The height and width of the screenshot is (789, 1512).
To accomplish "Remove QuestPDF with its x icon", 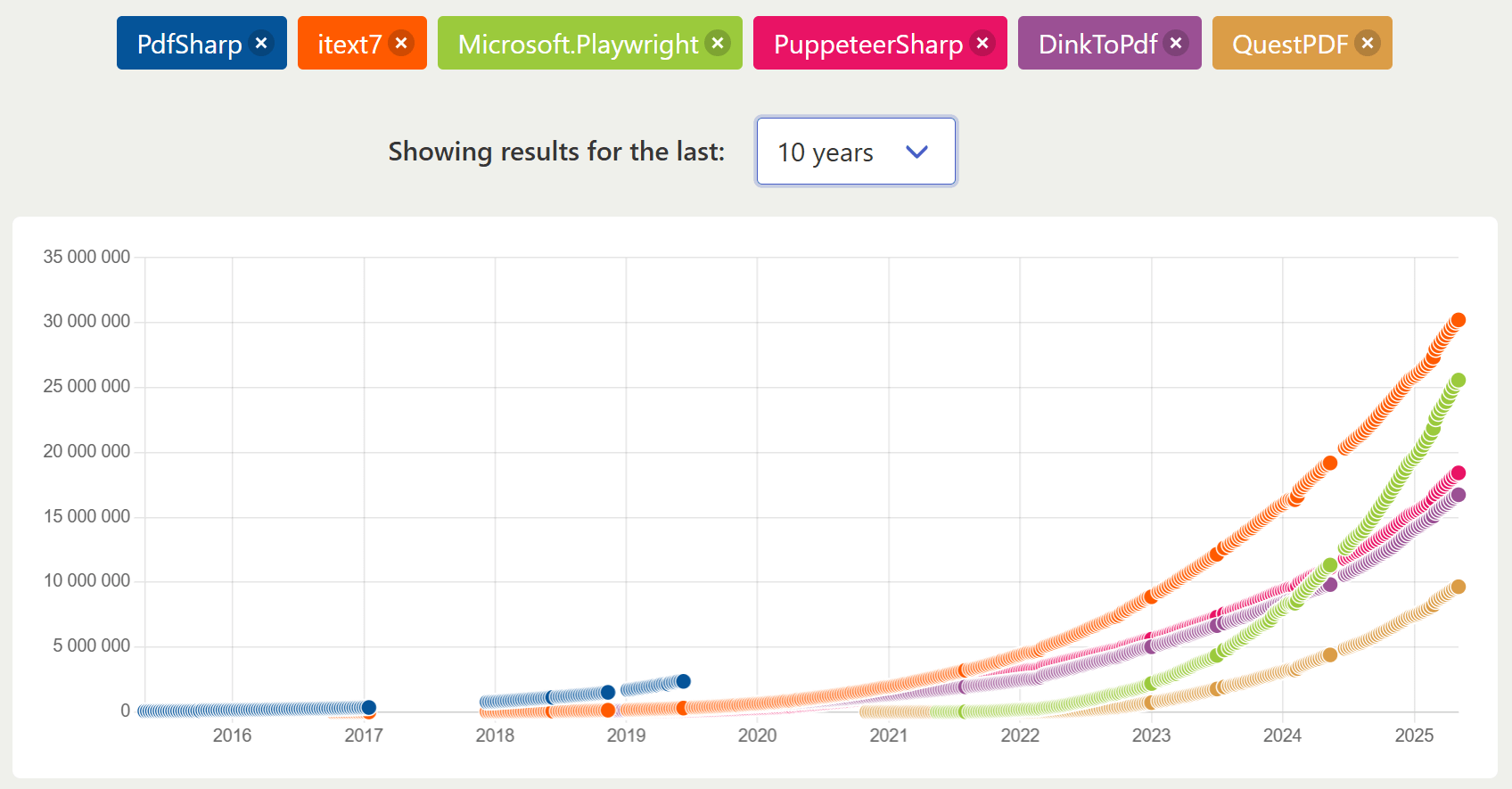I will point(1368,43).
